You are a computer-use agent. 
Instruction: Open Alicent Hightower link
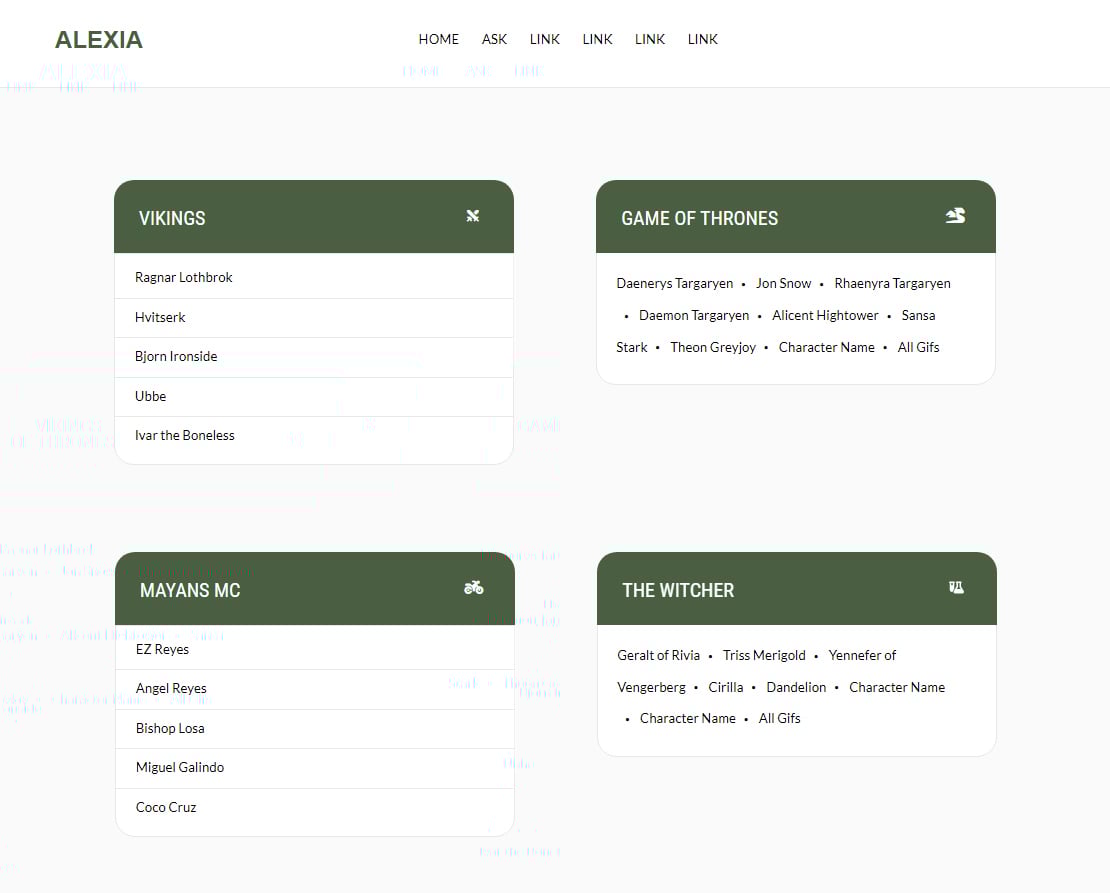(825, 315)
